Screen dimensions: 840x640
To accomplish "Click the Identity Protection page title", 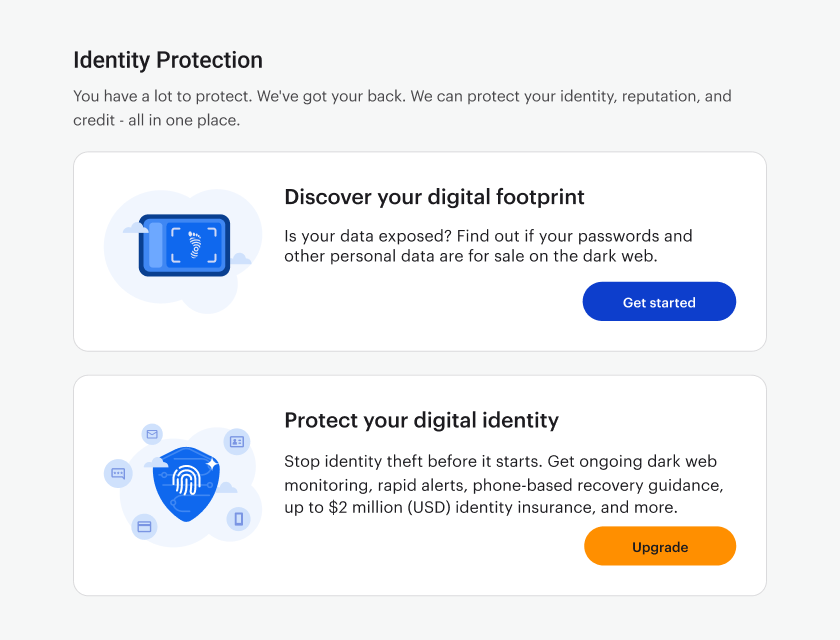I will click(x=168, y=60).
